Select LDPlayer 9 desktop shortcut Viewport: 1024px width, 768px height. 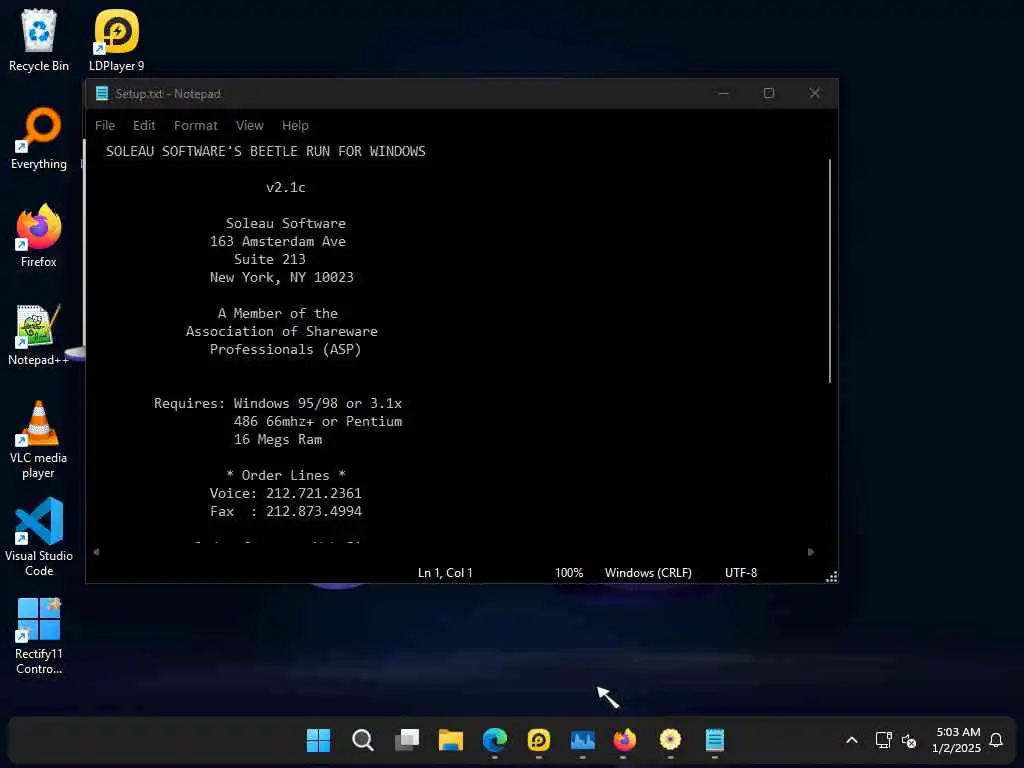pyautogui.click(x=116, y=40)
